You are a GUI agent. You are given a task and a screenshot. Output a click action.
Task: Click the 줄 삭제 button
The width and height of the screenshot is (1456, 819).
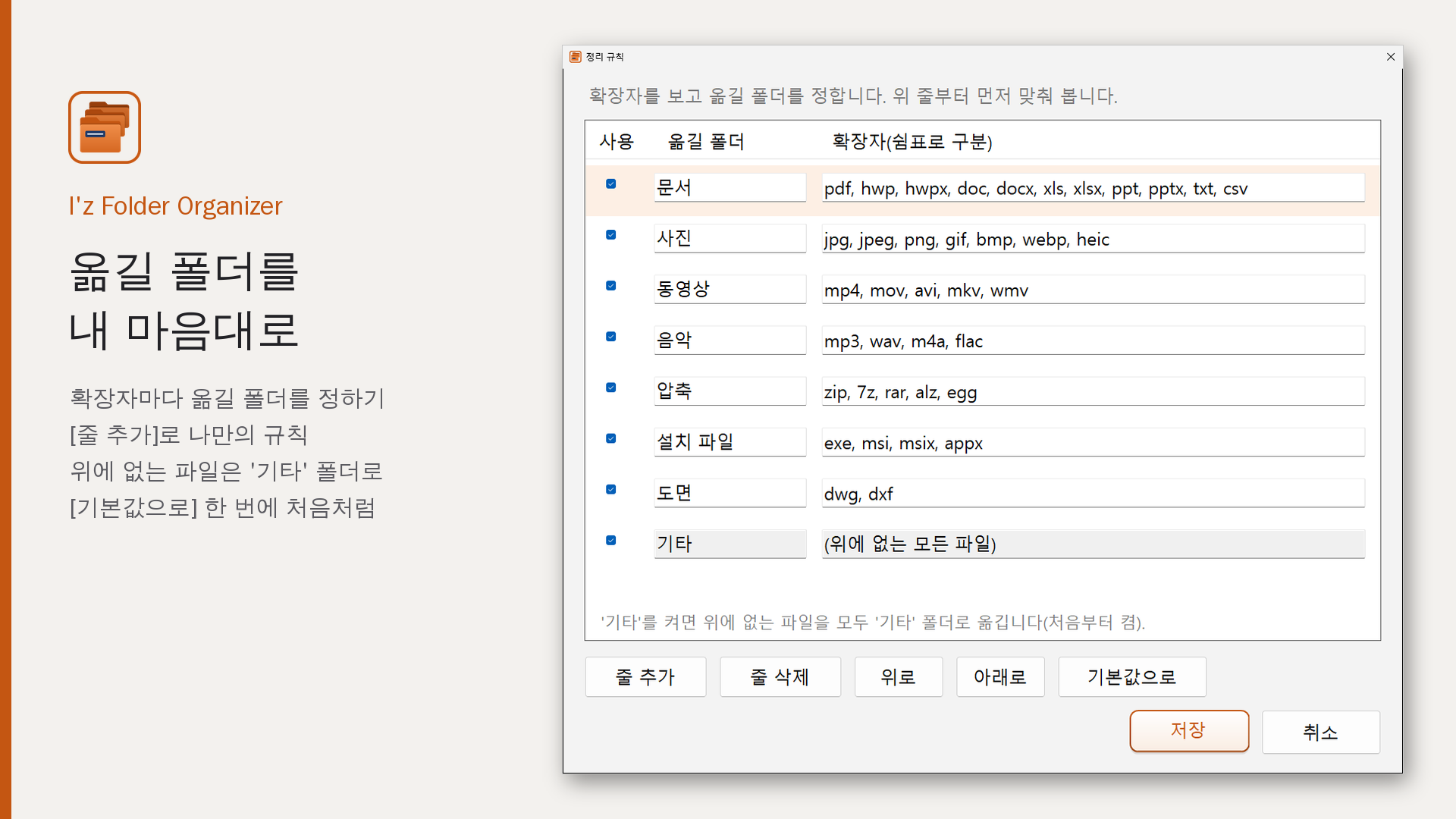tap(780, 676)
